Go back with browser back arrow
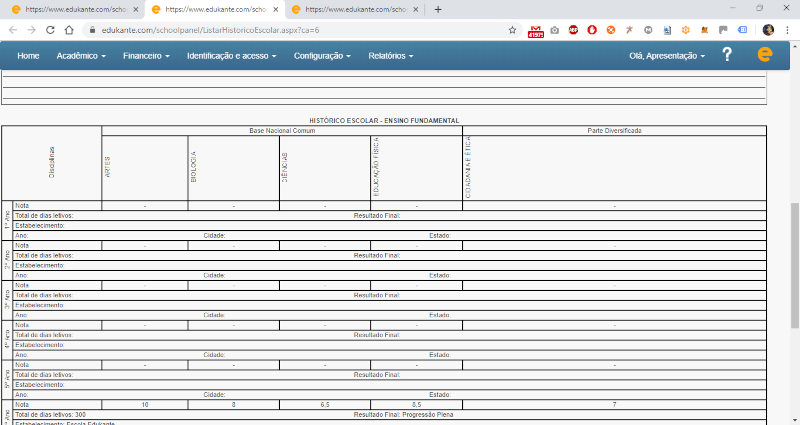The image size is (800, 425). (13, 30)
